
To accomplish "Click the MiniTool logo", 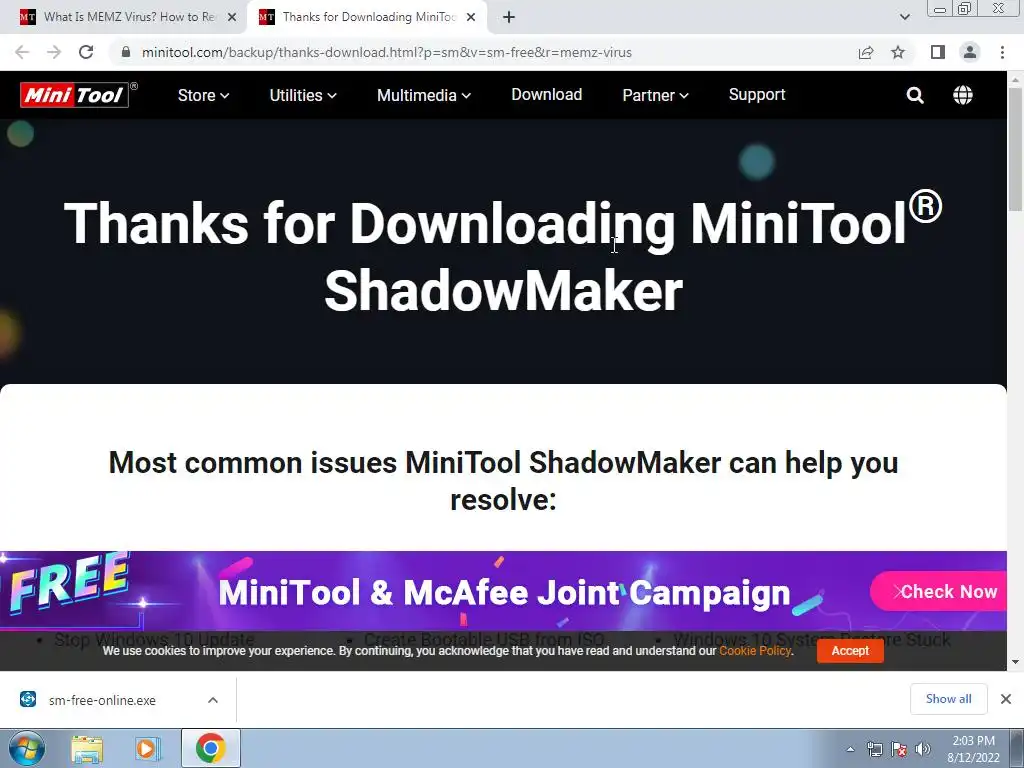I will tap(78, 95).
